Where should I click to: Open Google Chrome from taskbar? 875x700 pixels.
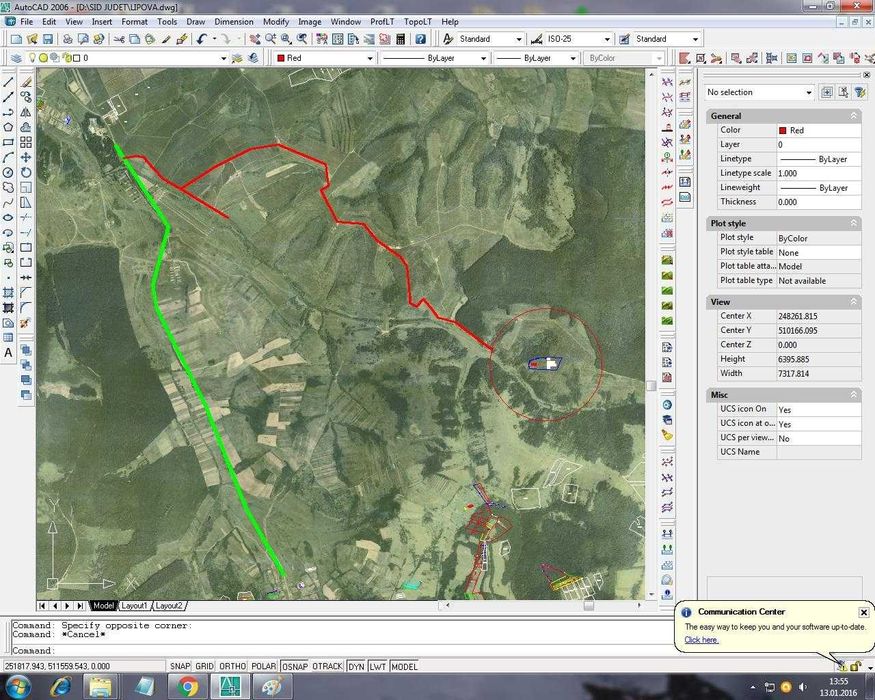188,686
